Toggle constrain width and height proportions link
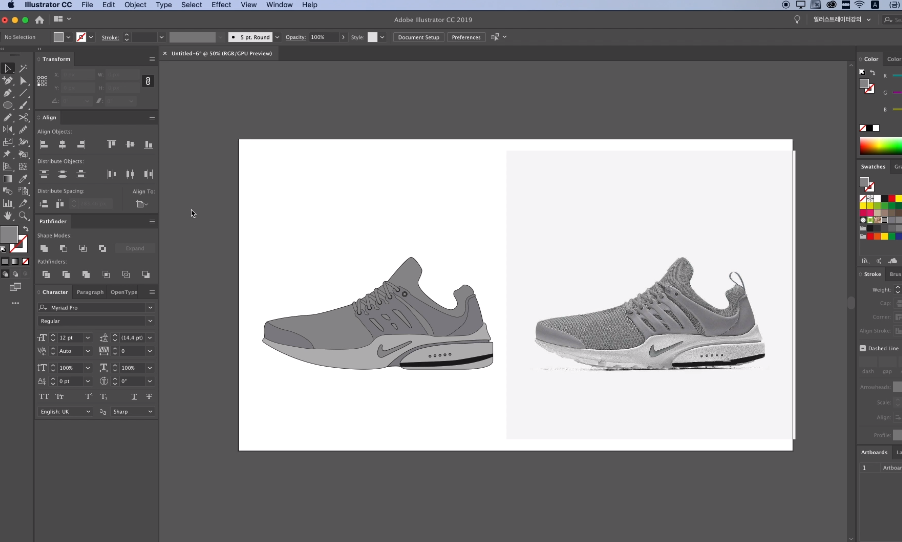 click(x=148, y=81)
